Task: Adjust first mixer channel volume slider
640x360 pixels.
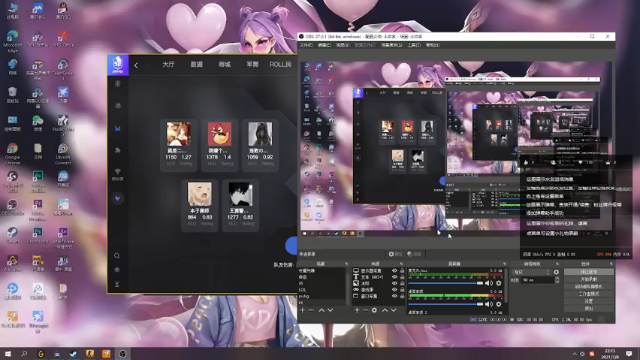Action: [x=445, y=283]
